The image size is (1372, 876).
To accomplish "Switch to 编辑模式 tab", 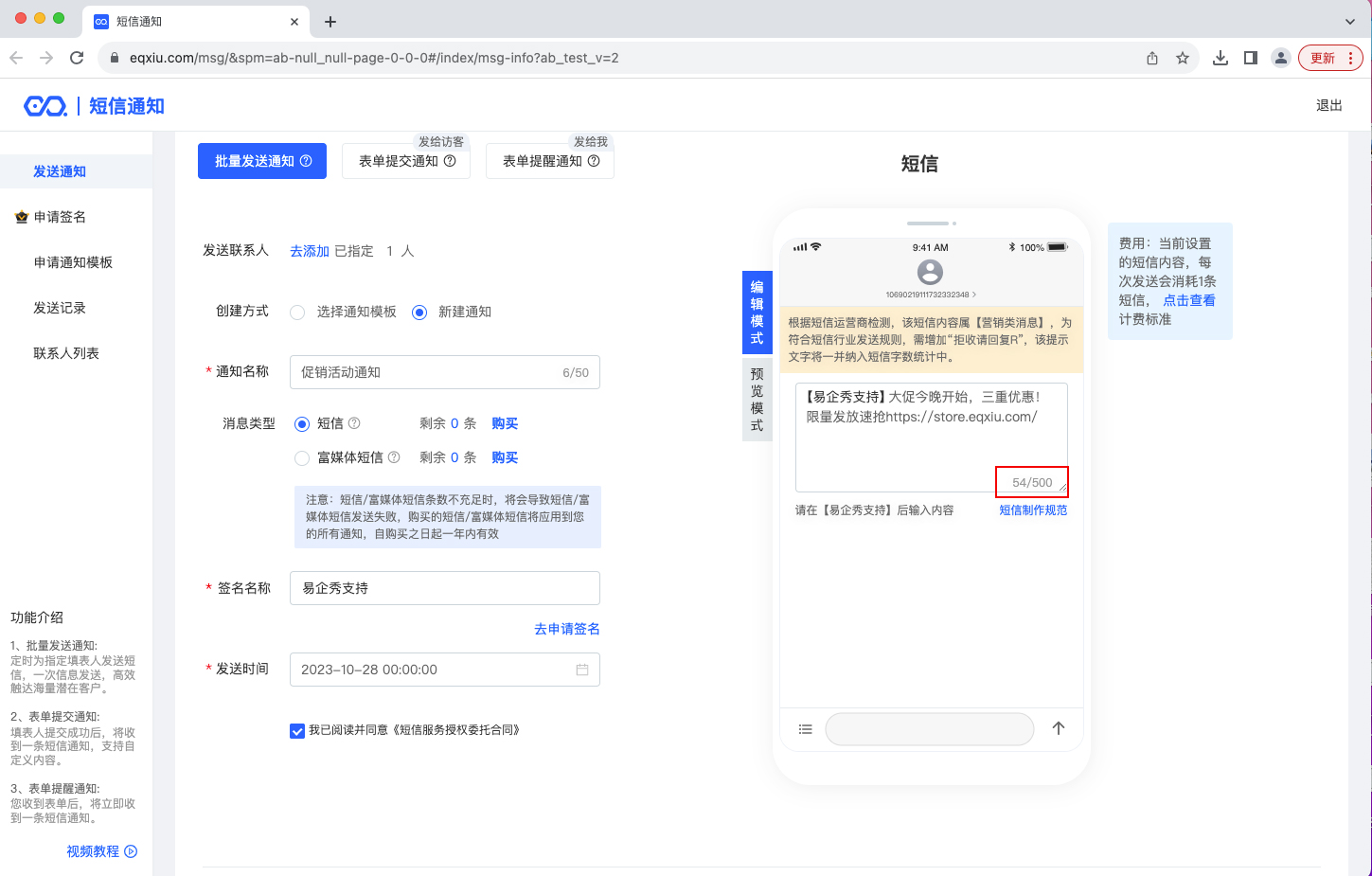I will pyautogui.click(x=757, y=313).
